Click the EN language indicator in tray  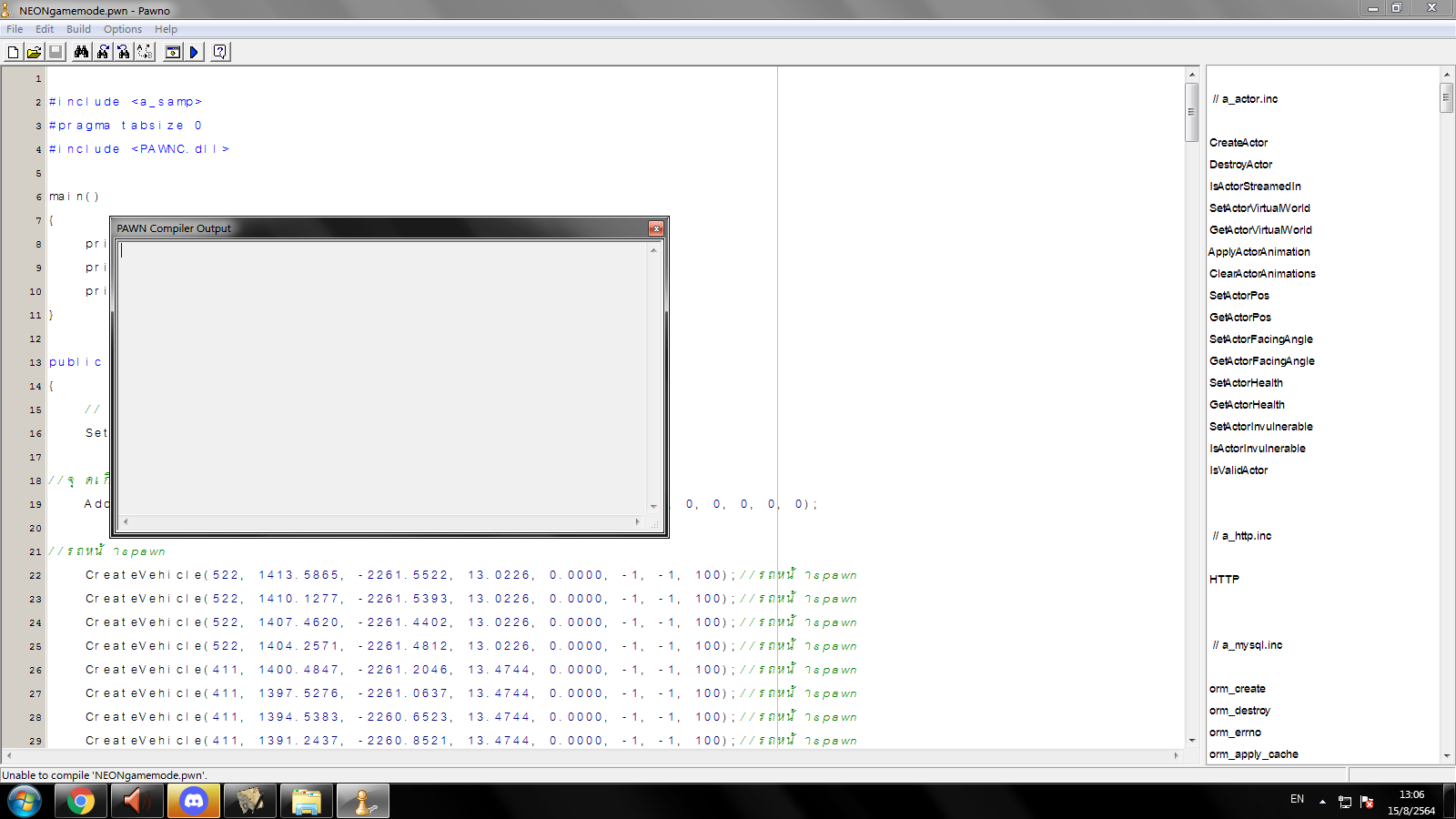click(1297, 799)
